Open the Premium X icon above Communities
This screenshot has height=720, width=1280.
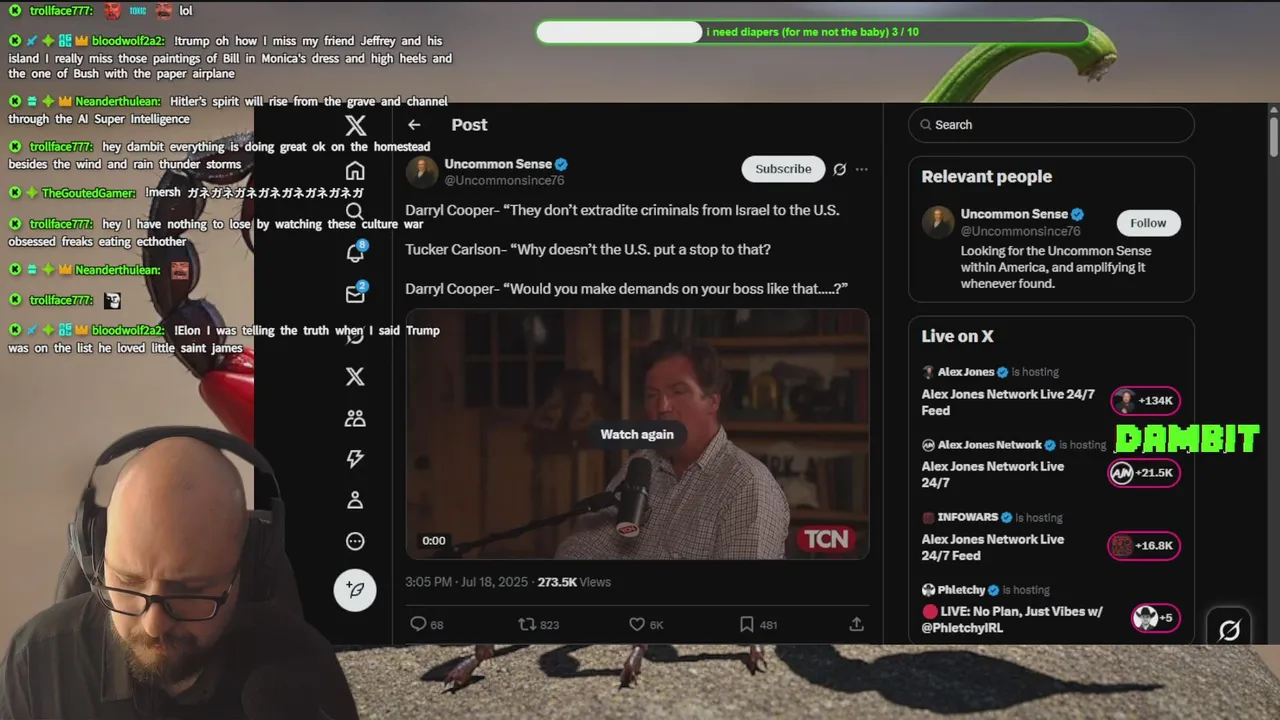point(355,377)
